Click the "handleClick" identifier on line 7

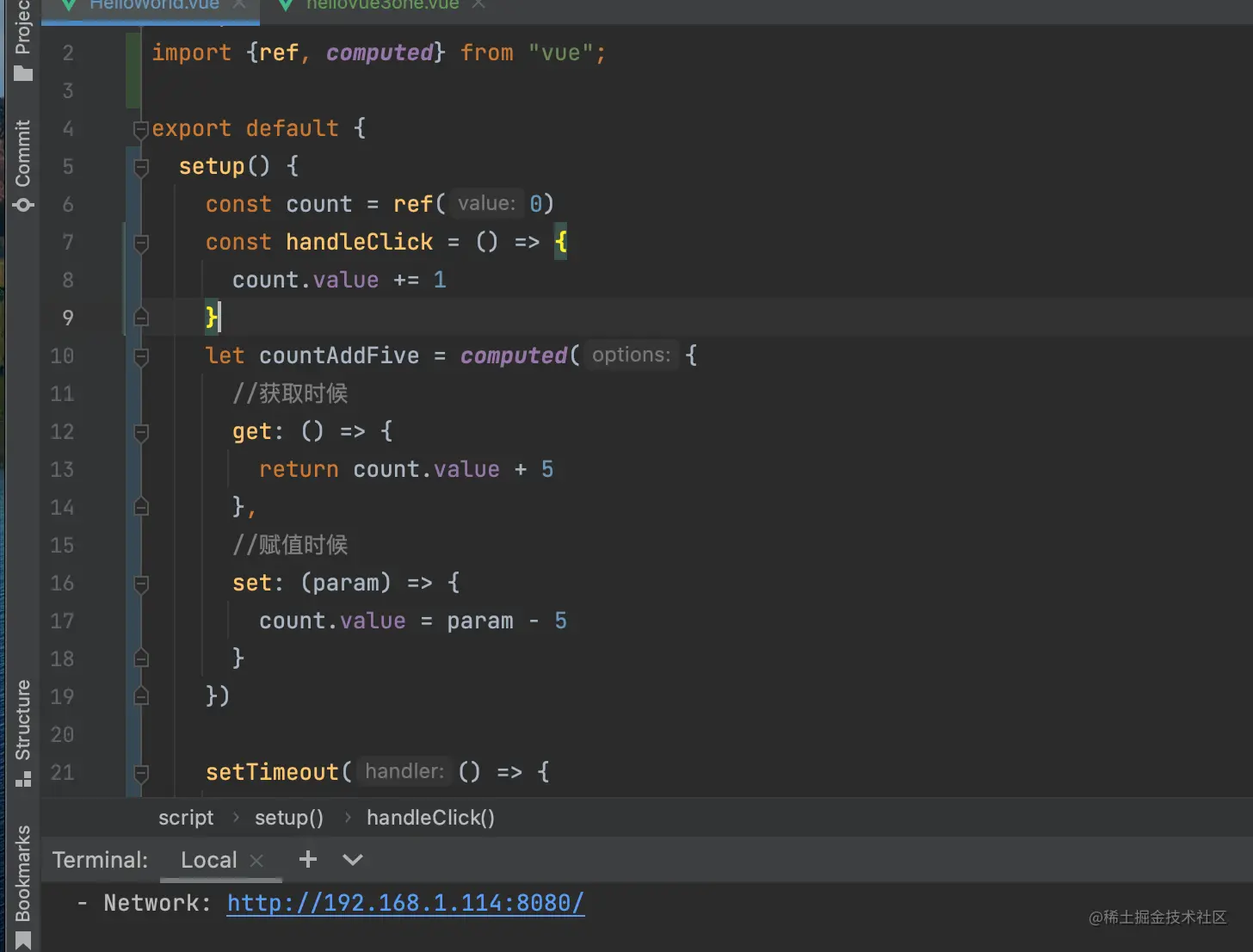coord(360,243)
